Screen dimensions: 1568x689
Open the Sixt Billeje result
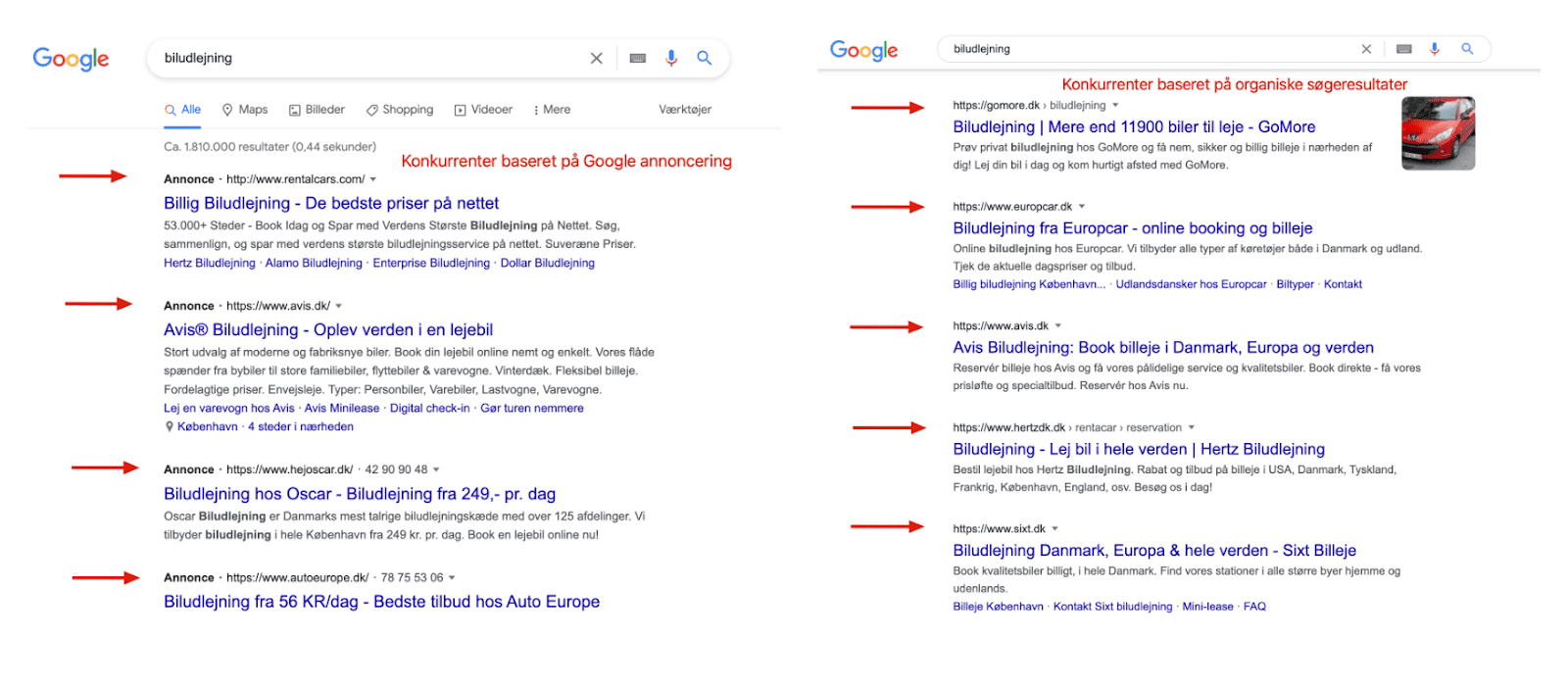[1154, 551]
